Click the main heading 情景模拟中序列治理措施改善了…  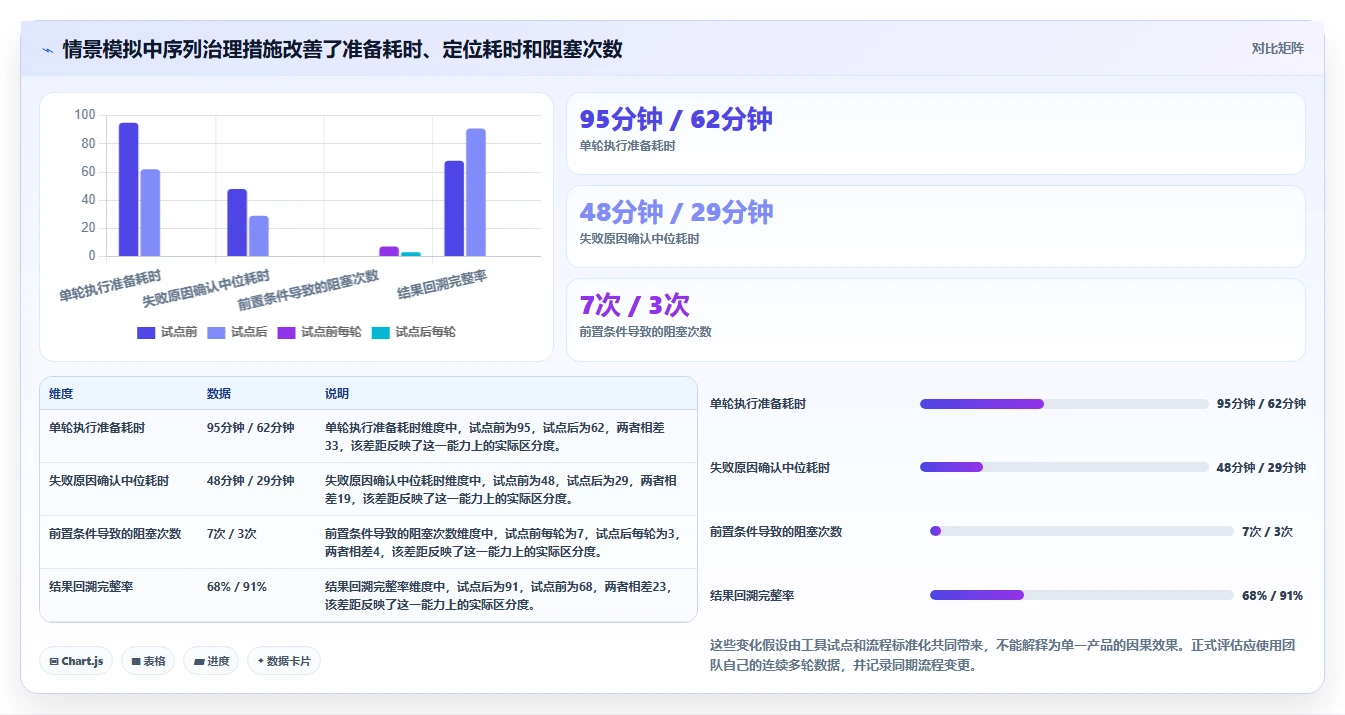tap(342, 49)
